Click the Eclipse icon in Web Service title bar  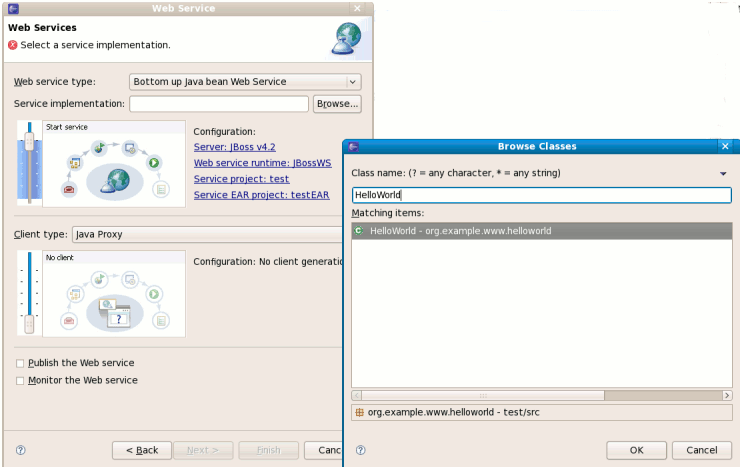(x=13, y=8)
